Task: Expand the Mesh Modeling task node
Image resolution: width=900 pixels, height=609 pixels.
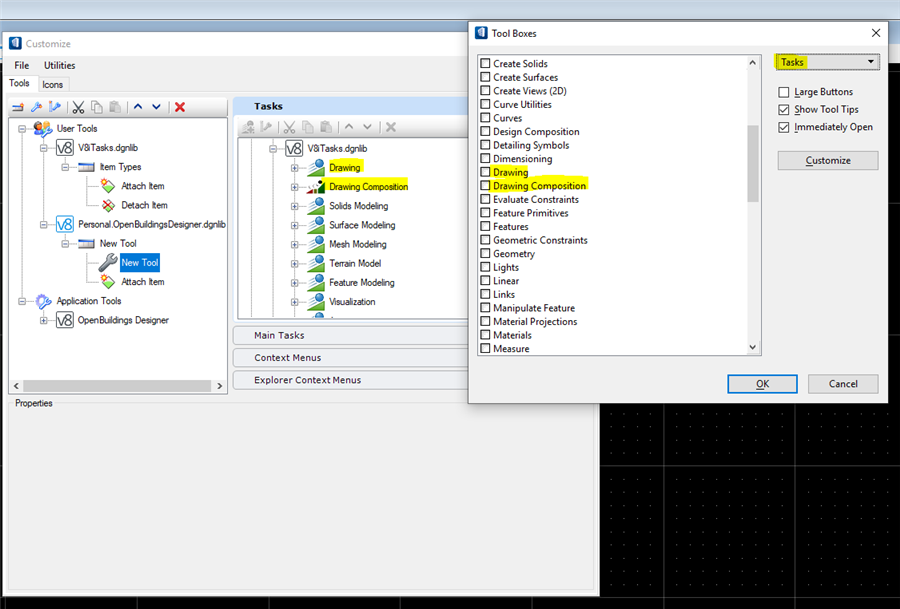Action: 294,245
